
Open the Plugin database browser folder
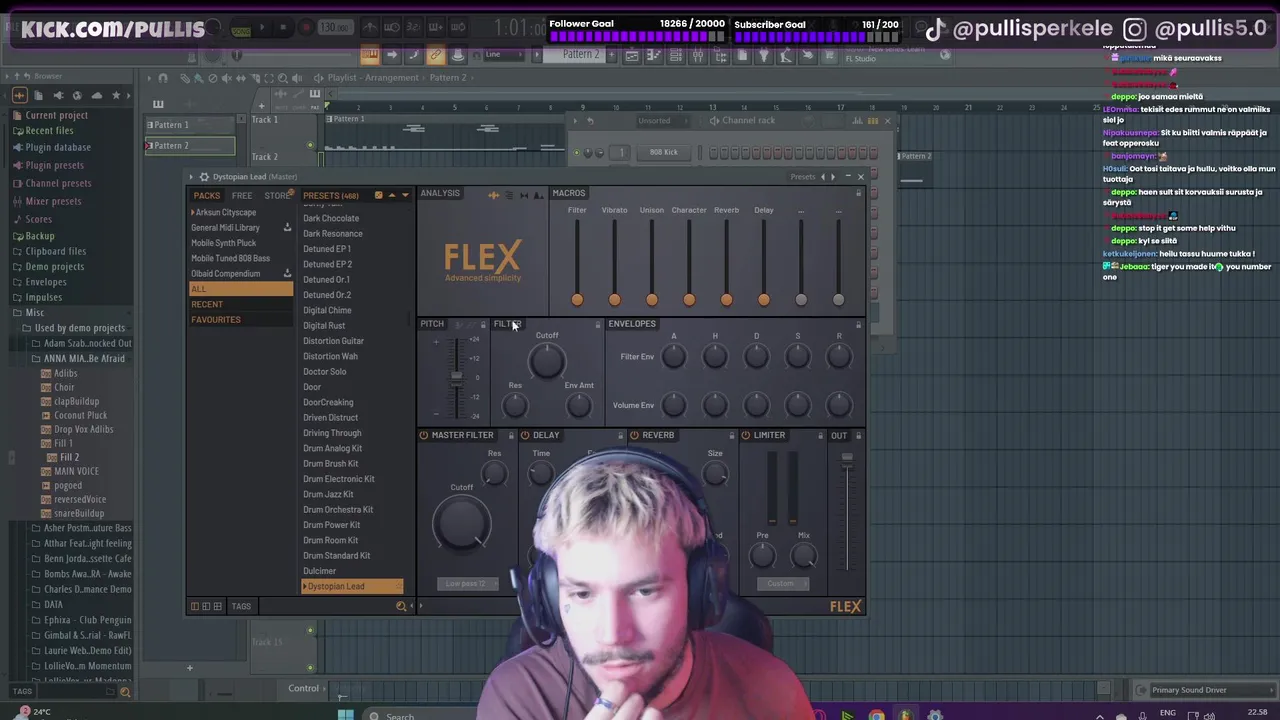[x=58, y=148]
